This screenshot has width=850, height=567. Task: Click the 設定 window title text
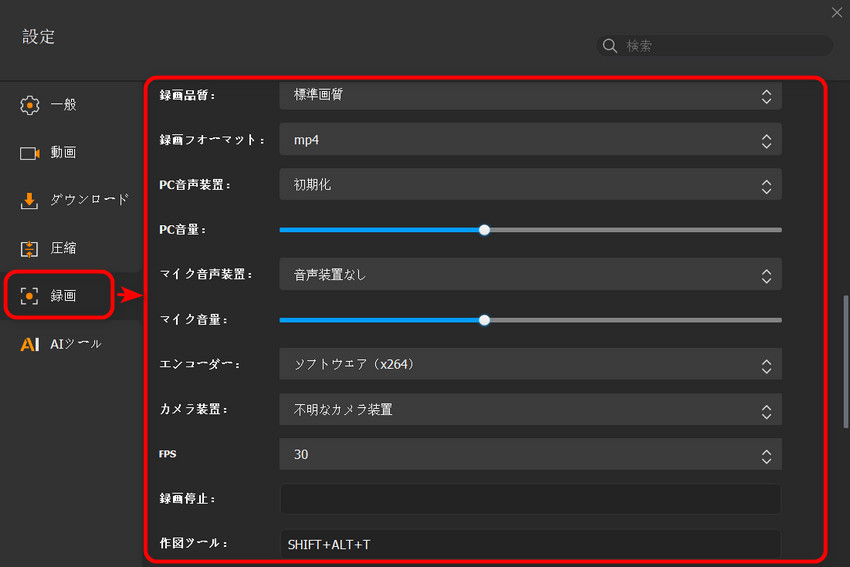point(38,37)
